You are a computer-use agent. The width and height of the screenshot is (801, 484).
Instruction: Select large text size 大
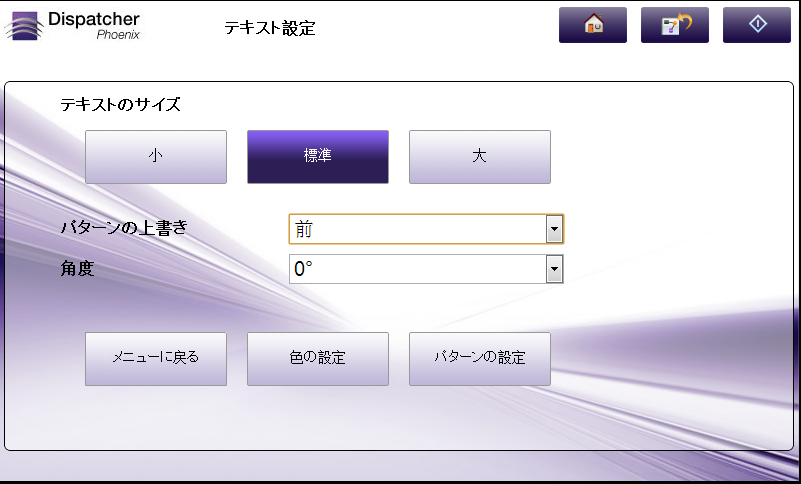coord(480,157)
